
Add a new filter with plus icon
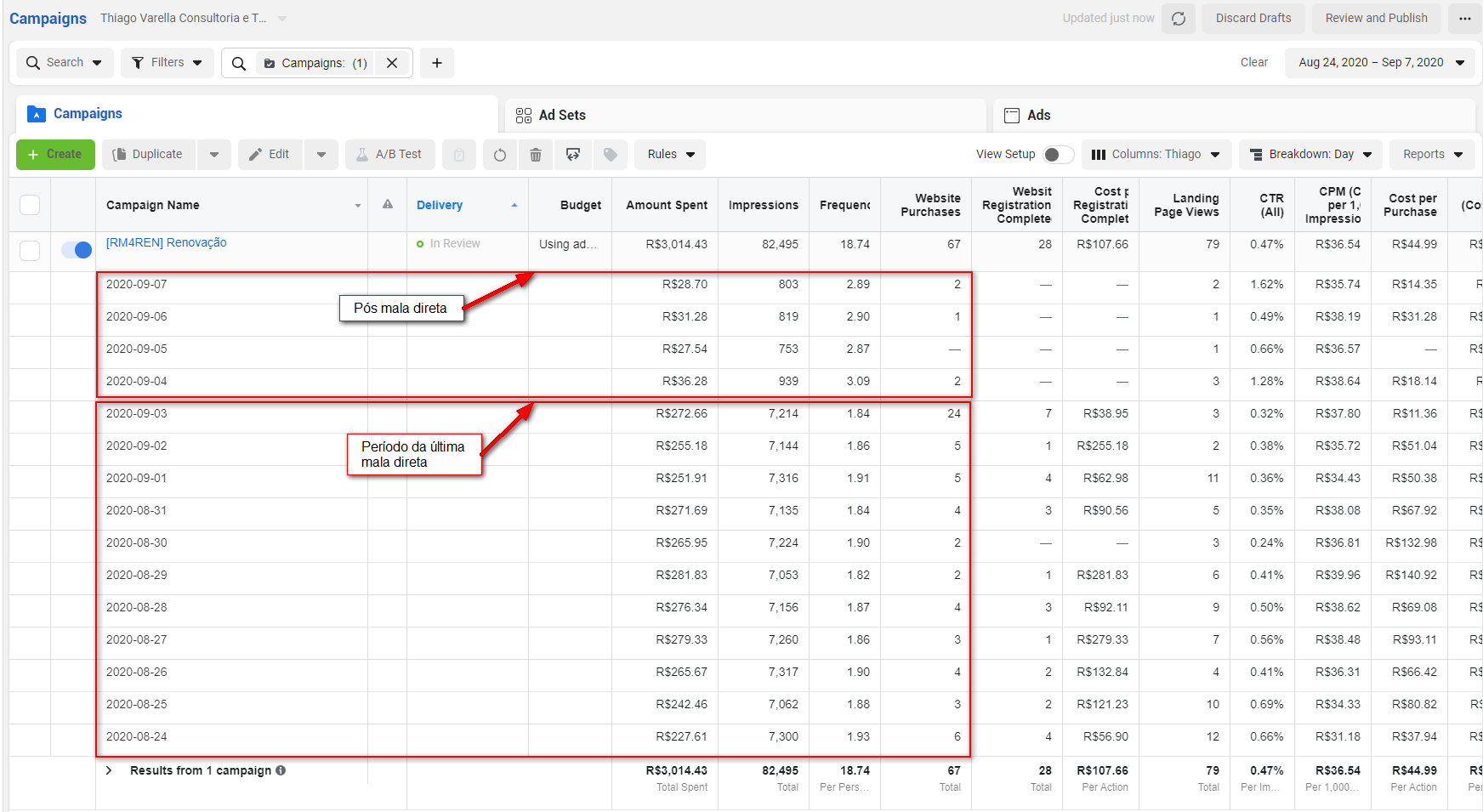[437, 63]
